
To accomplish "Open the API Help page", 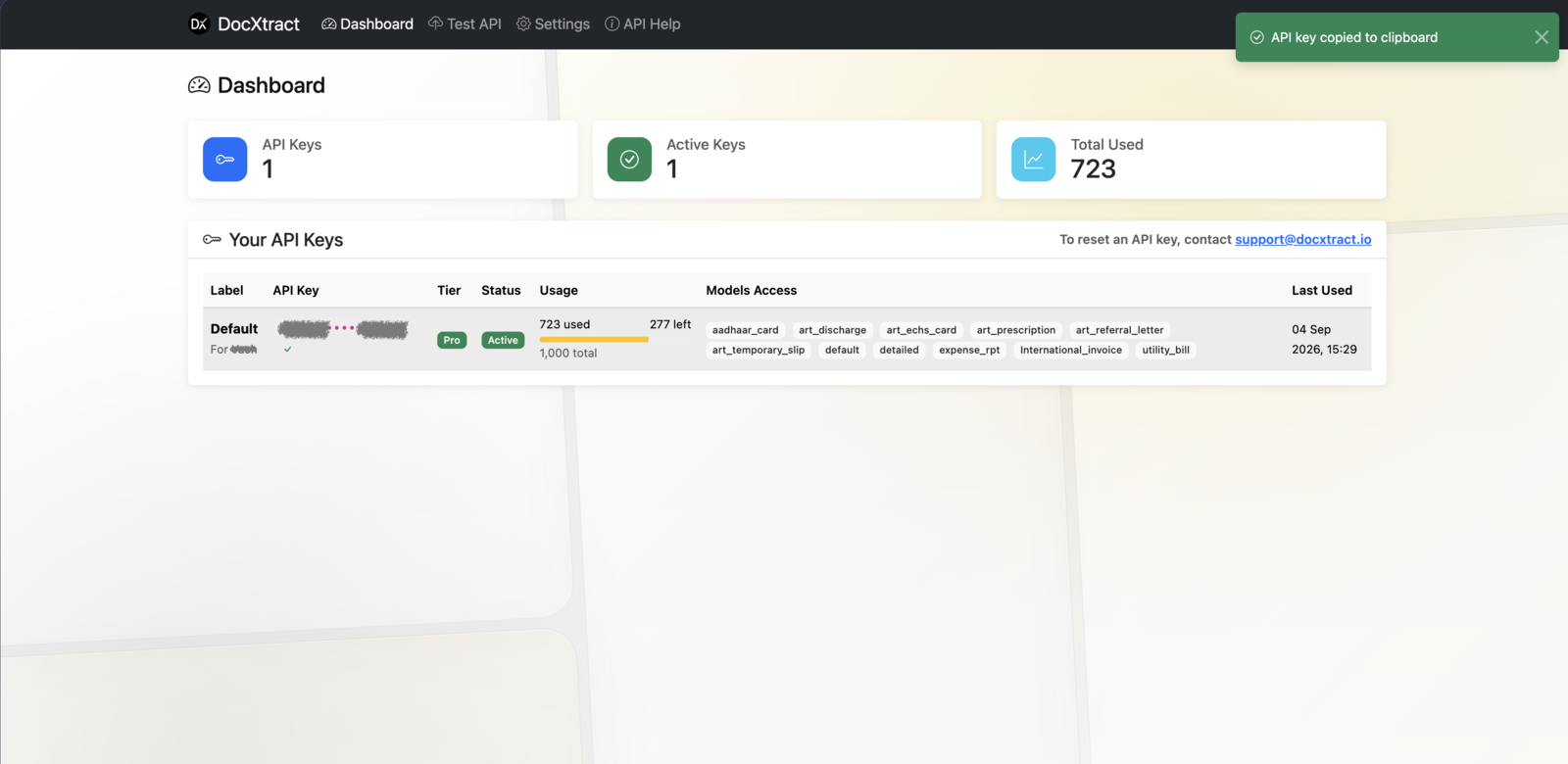I will tap(642, 24).
